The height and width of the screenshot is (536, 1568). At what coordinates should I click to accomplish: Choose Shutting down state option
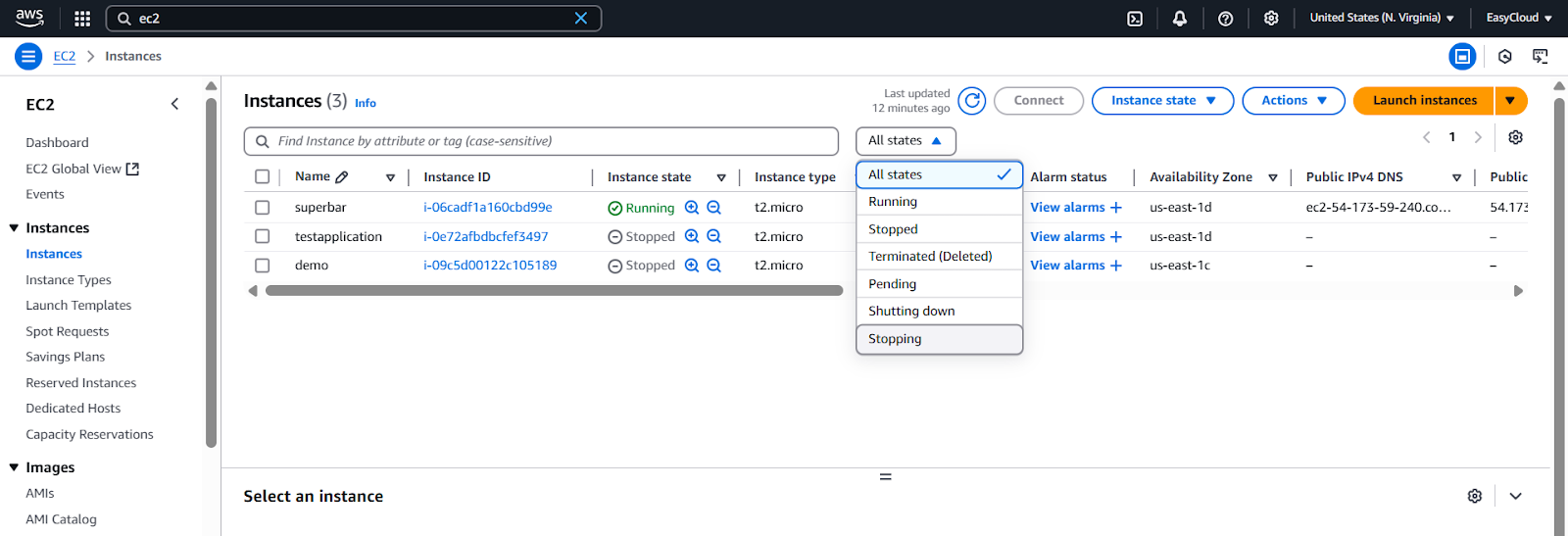click(x=939, y=312)
